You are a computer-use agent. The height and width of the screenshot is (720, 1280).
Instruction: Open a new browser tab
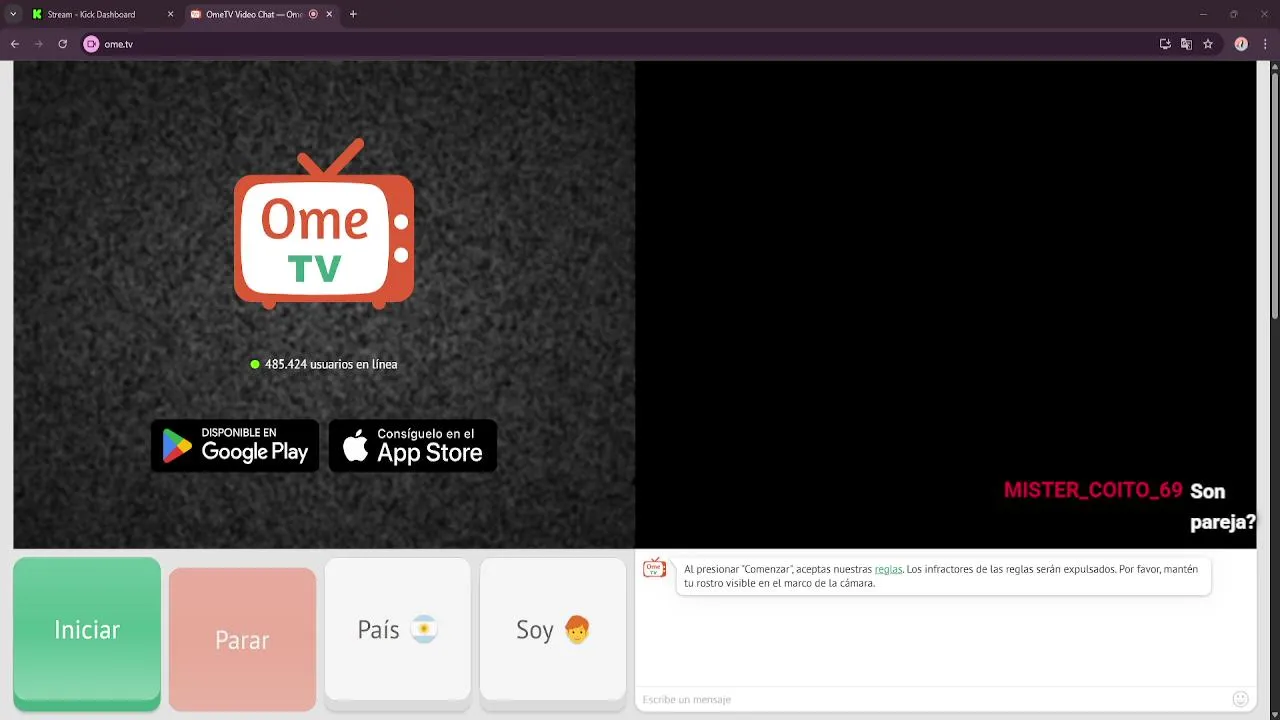353,14
